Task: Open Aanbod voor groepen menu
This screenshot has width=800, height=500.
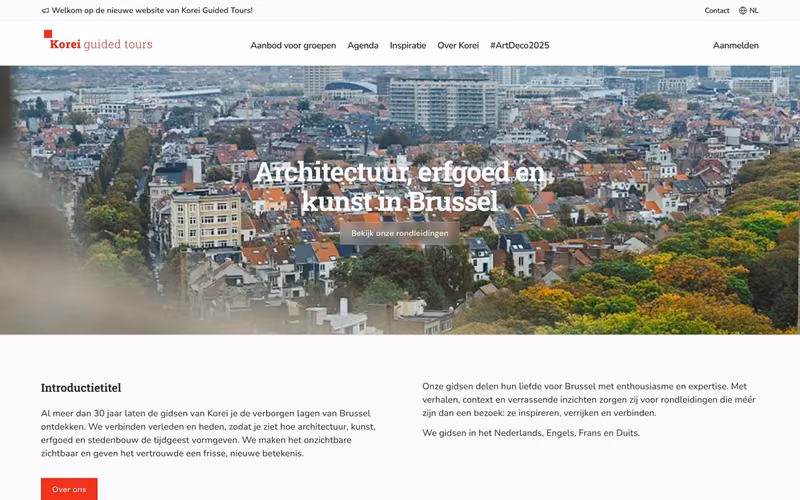Action: click(x=293, y=45)
